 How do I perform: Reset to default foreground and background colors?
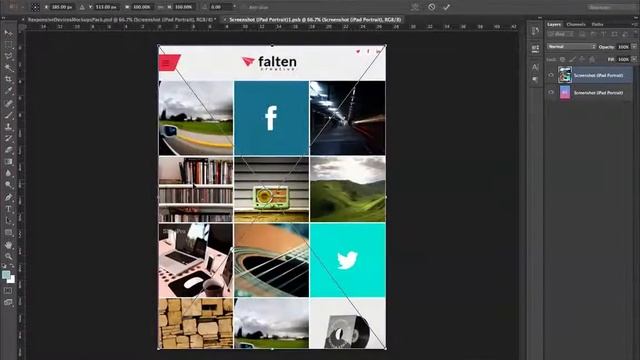(4, 267)
